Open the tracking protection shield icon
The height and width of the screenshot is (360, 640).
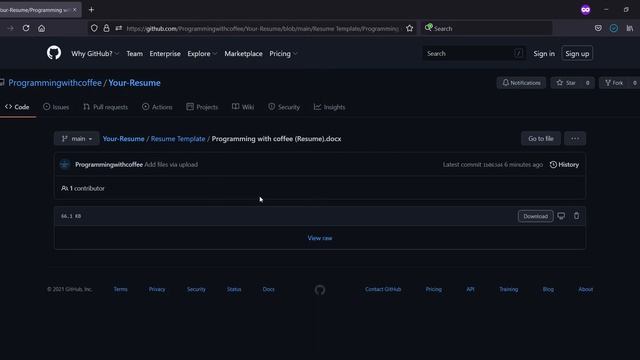tap(94, 28)
